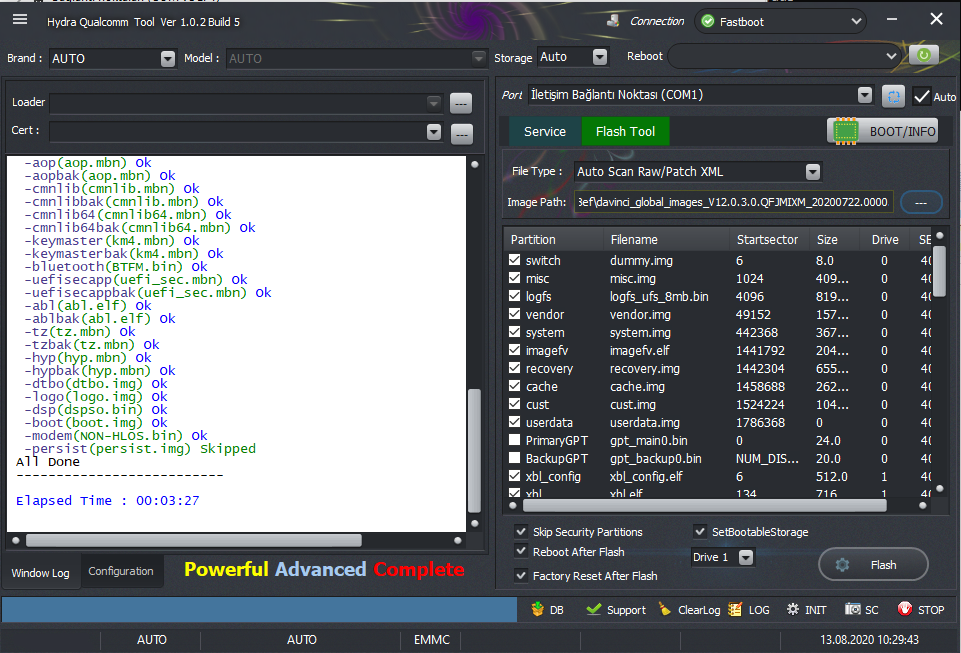Open the Reboot options dropdown
Screen dimensions: 961x653
click(891, 56)
